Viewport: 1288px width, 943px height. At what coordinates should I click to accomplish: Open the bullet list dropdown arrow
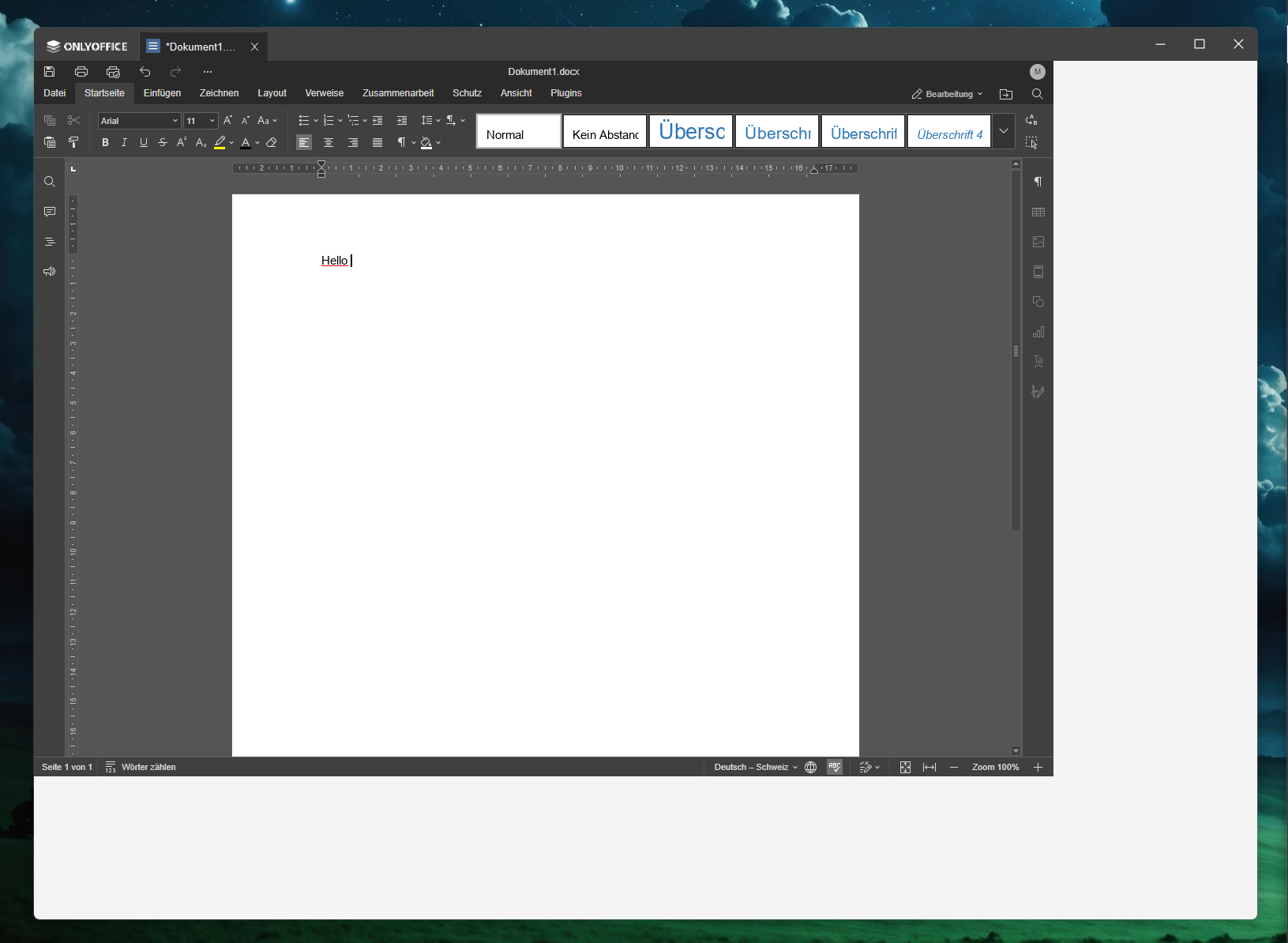point(316,121)
